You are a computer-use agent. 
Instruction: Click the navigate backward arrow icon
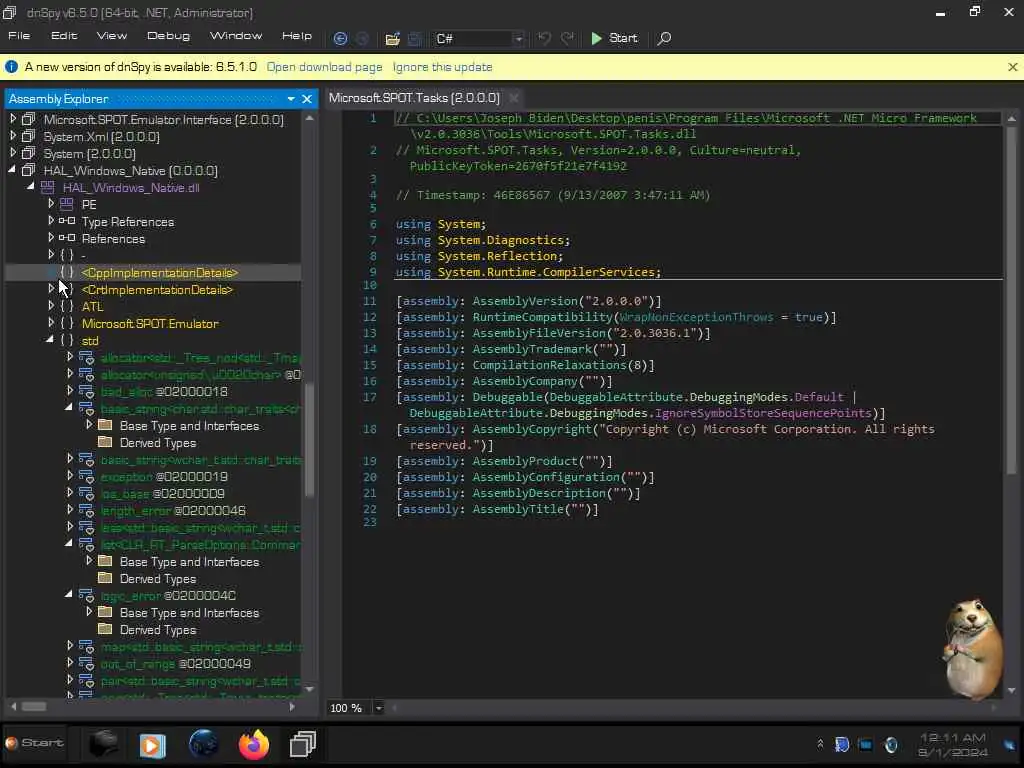(x=340, y=39)
